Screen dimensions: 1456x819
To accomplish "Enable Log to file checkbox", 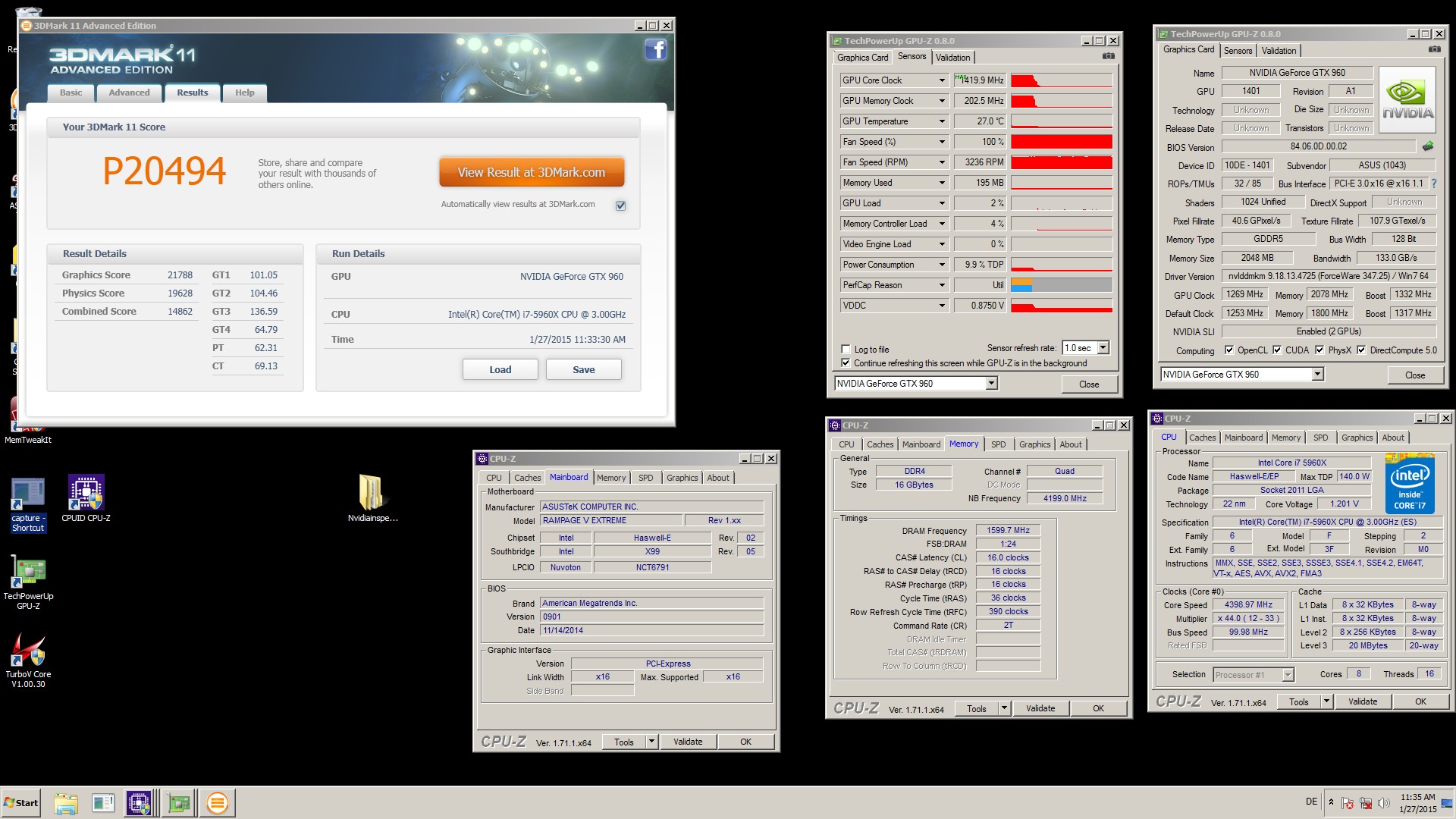I will point(846,350).
